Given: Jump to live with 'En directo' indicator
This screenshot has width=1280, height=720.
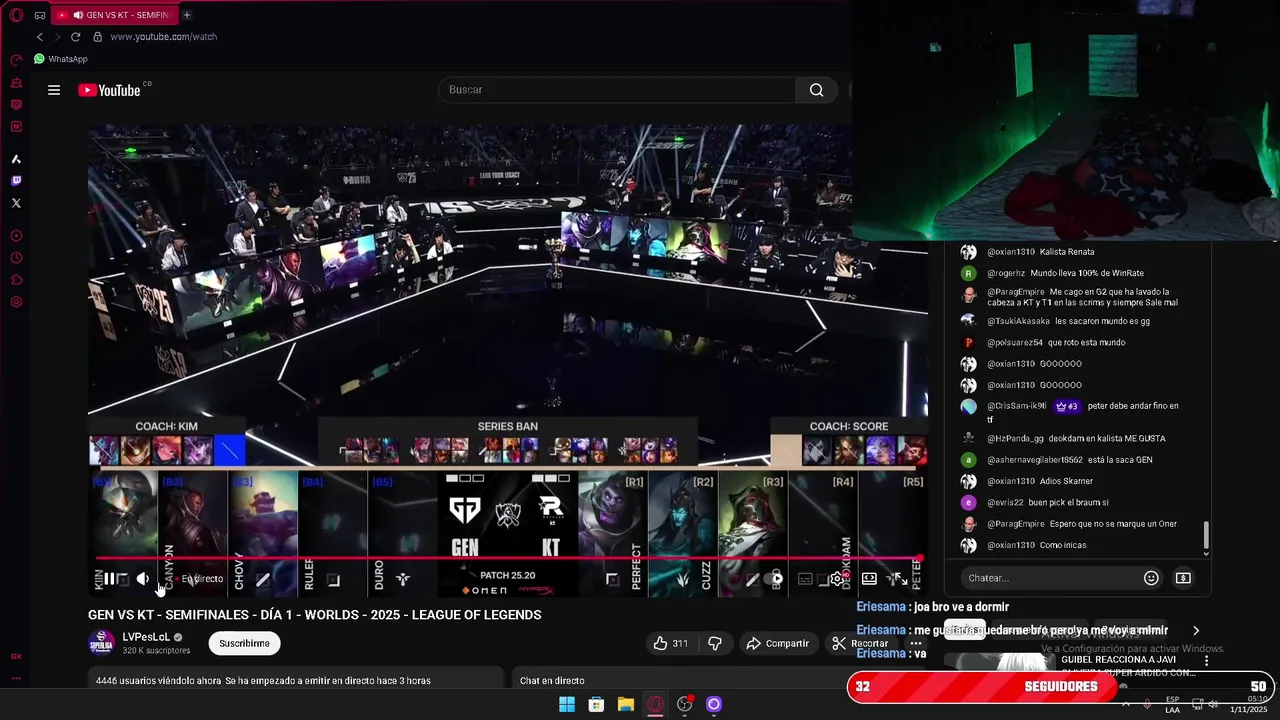Looking at the screenshot, I should click(200, 579).
